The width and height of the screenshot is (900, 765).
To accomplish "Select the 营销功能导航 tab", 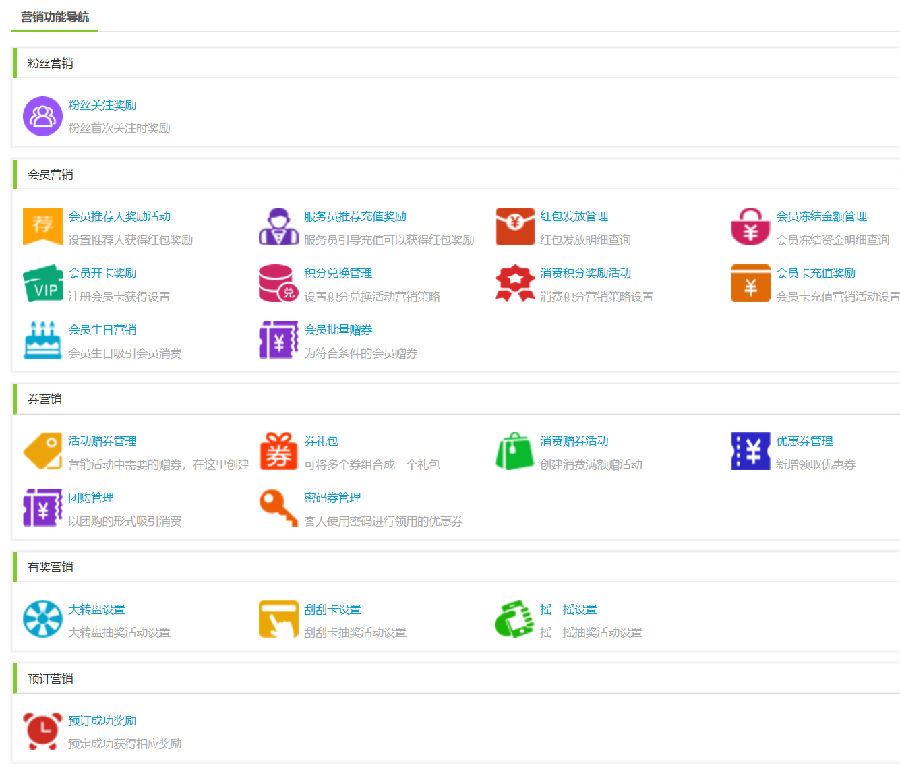I will [55, 17].
